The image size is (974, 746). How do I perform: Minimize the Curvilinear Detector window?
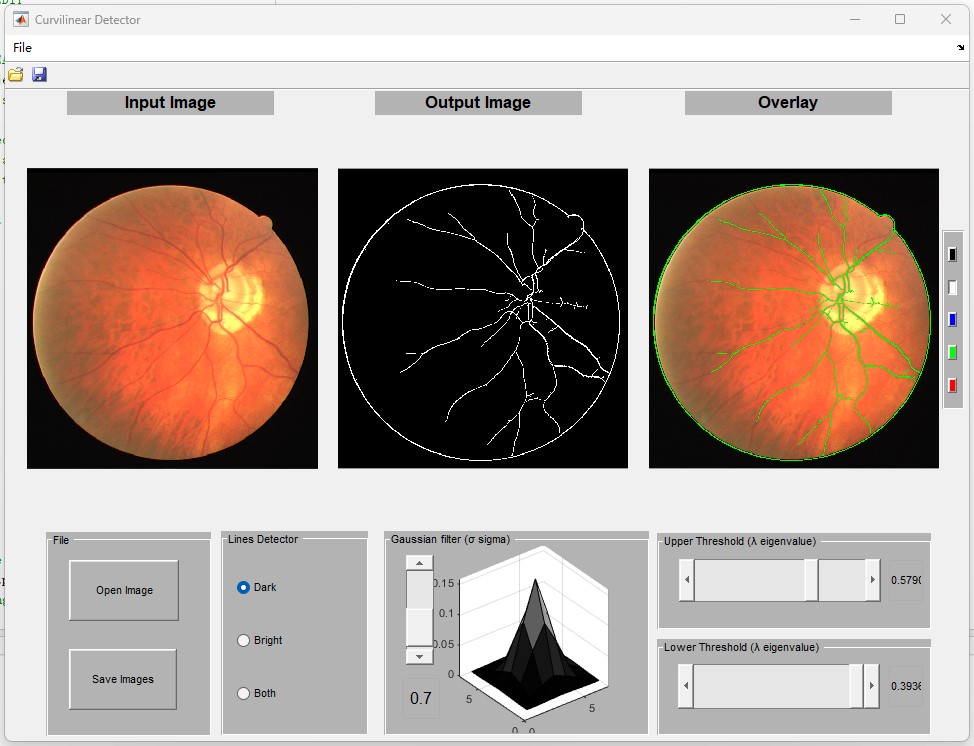click(855, 19)
